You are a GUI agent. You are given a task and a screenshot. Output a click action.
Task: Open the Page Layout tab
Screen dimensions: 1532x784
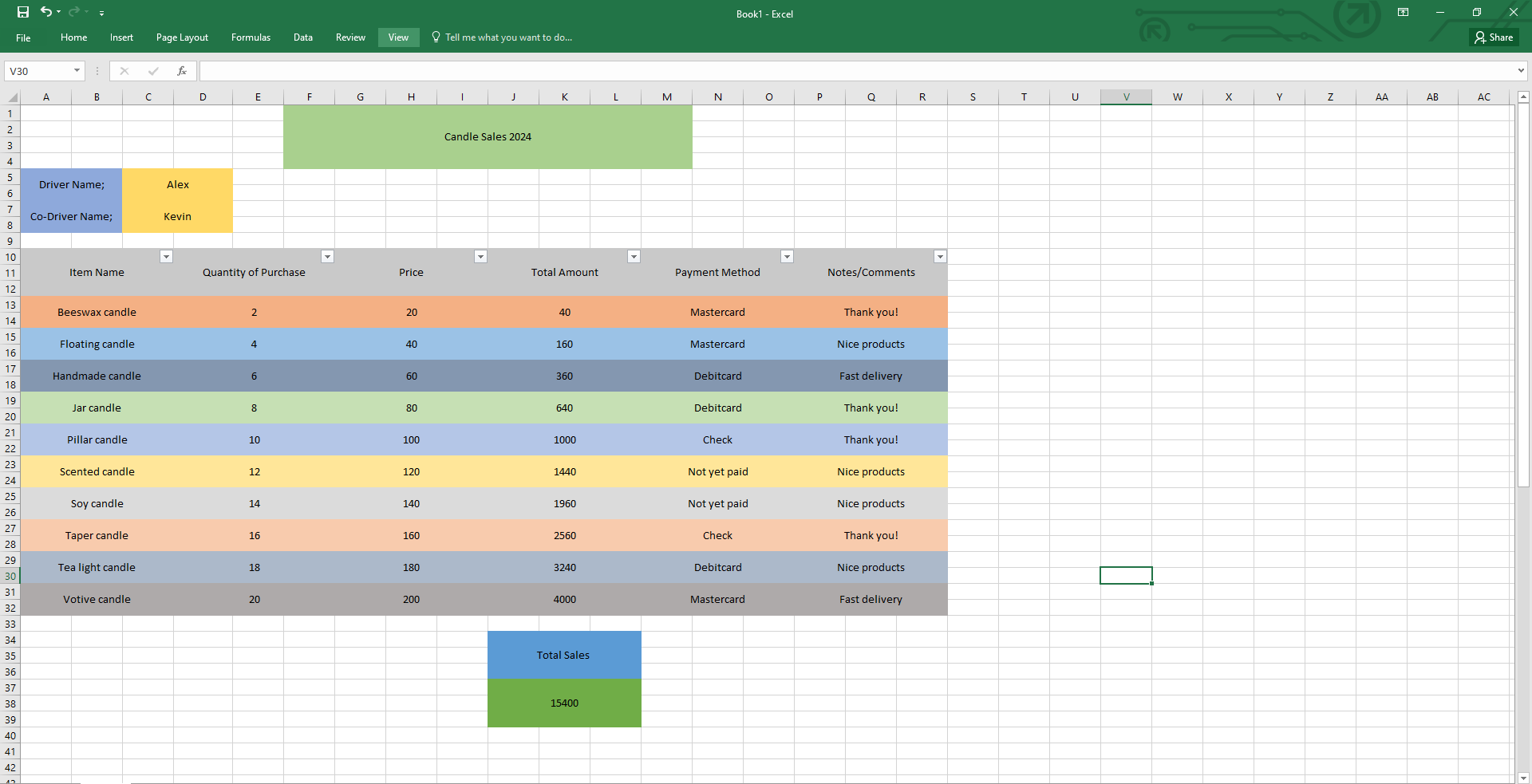182,37
